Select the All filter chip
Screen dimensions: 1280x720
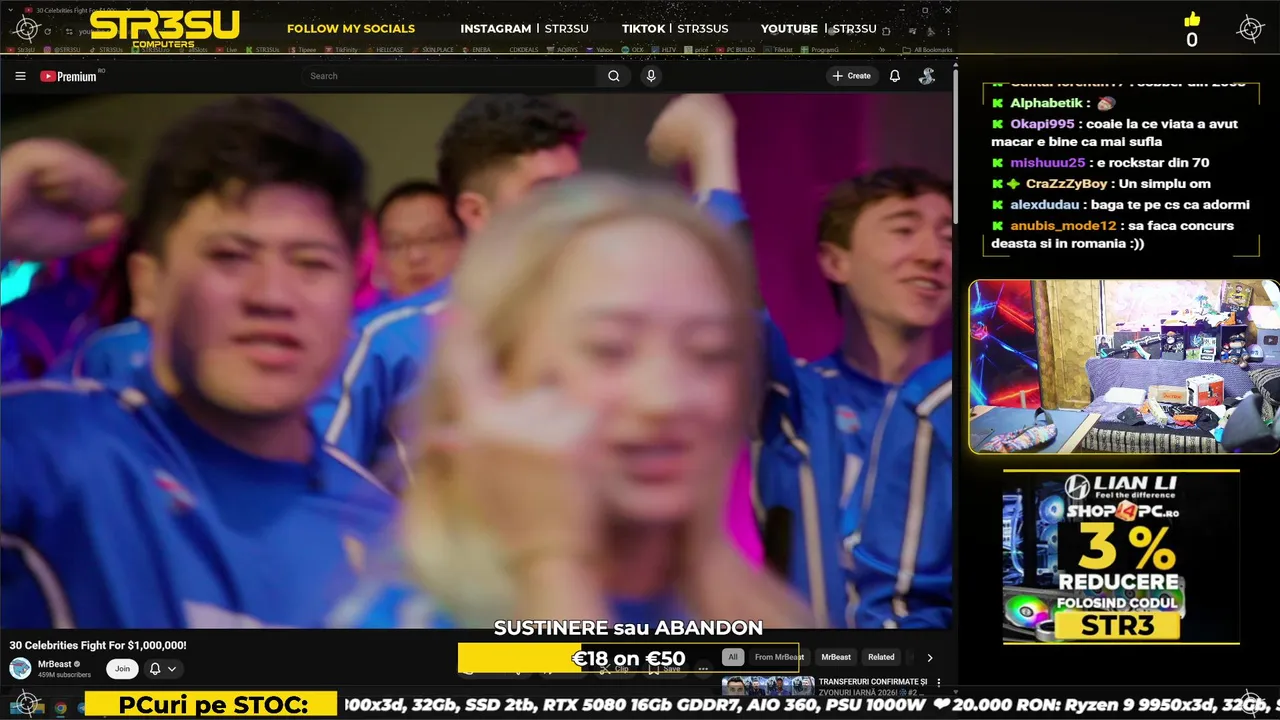733,657
